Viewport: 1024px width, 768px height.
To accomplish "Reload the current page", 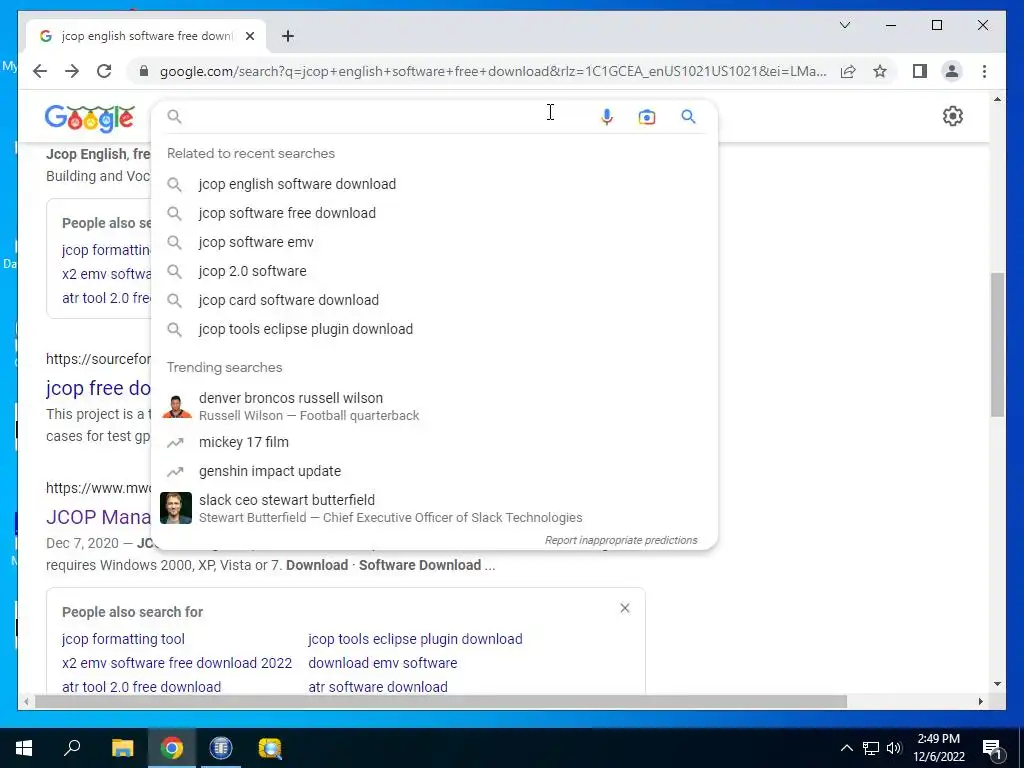I will click(x=104, y=71).
